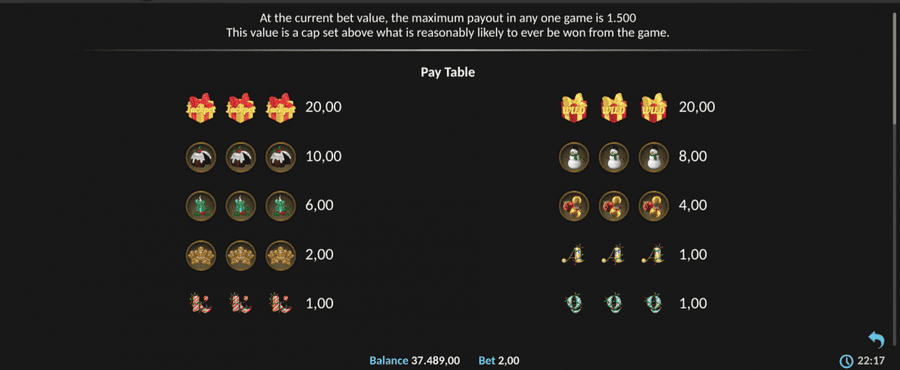
Task: Click the blue return arrow icon
Action: tap(876, 340)
